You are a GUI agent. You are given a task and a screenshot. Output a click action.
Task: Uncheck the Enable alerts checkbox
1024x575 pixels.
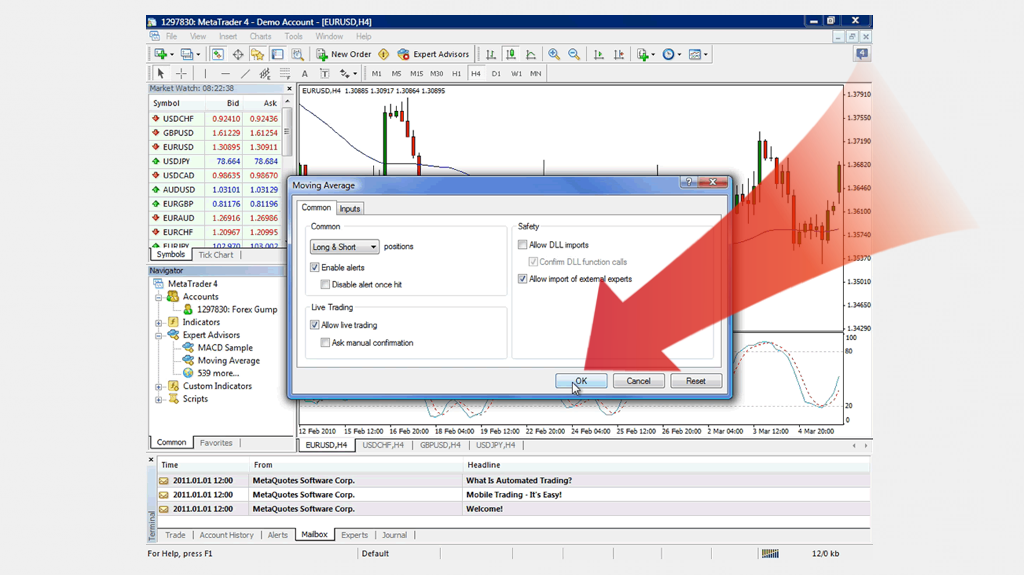(315, 268)
